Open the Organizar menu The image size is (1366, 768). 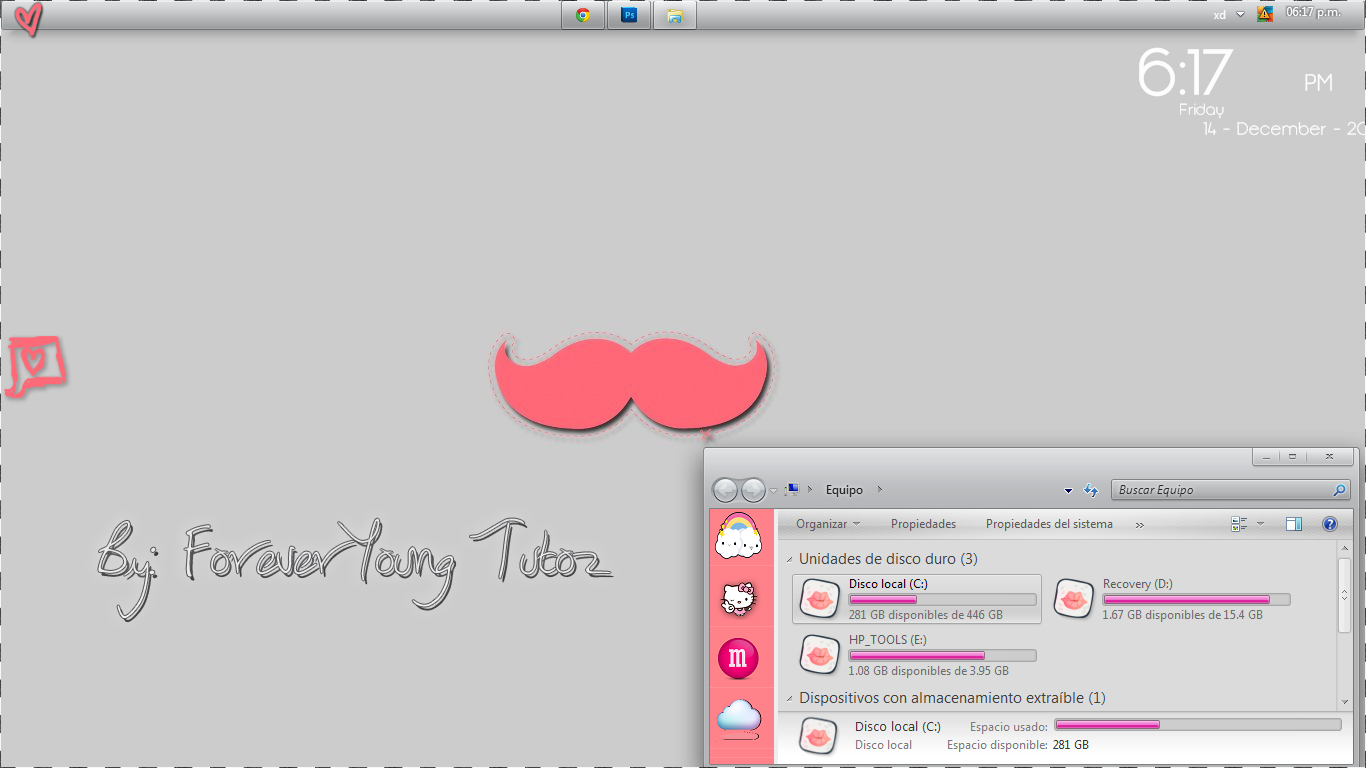[828, 524]
